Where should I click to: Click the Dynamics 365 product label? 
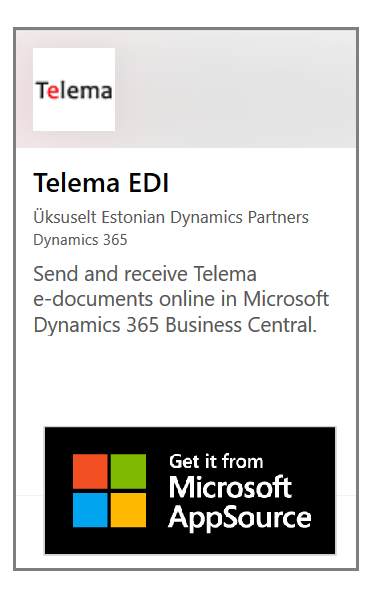tap(80, 240)
